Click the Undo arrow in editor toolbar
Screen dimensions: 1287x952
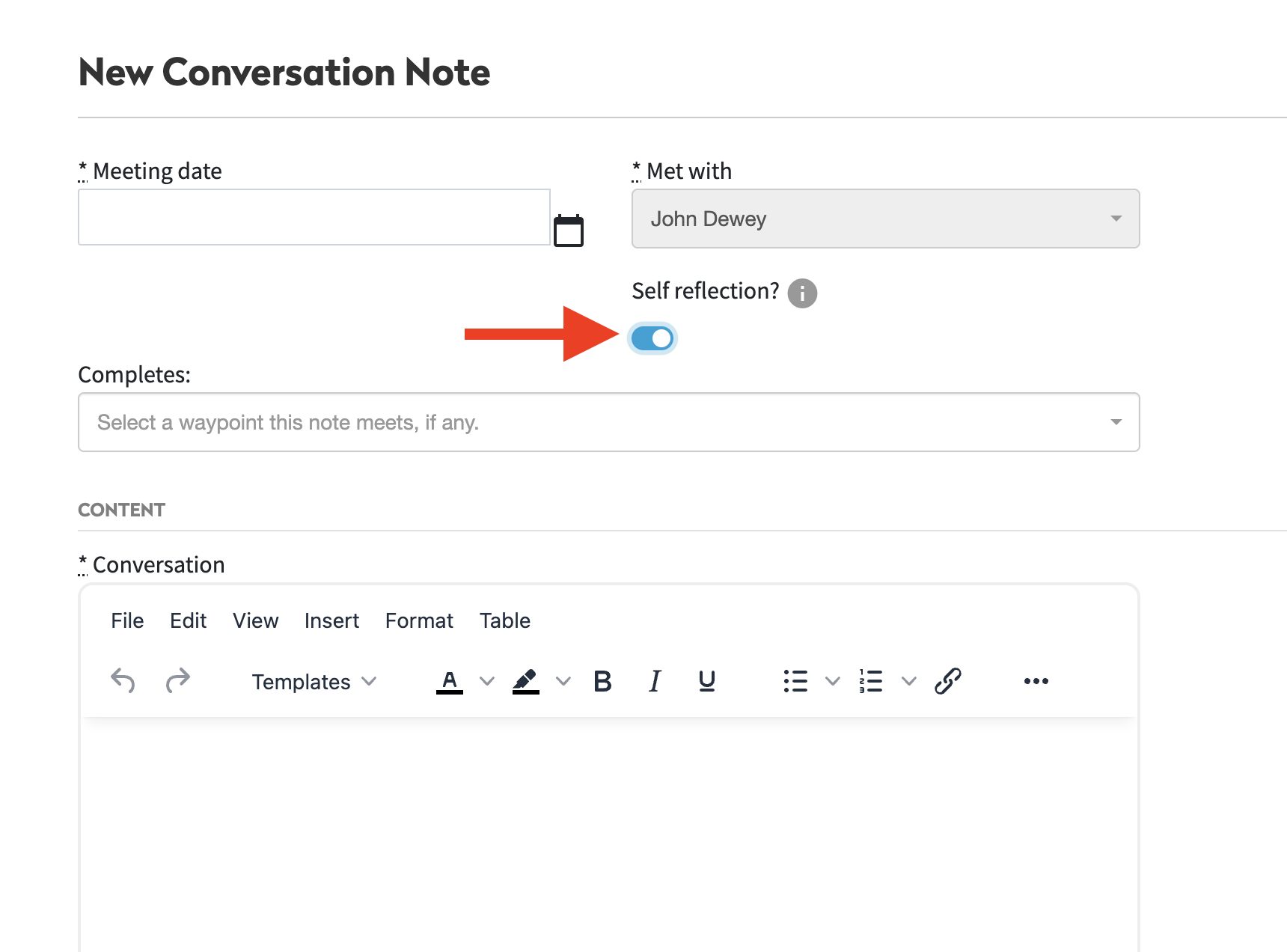pos(123,681)
